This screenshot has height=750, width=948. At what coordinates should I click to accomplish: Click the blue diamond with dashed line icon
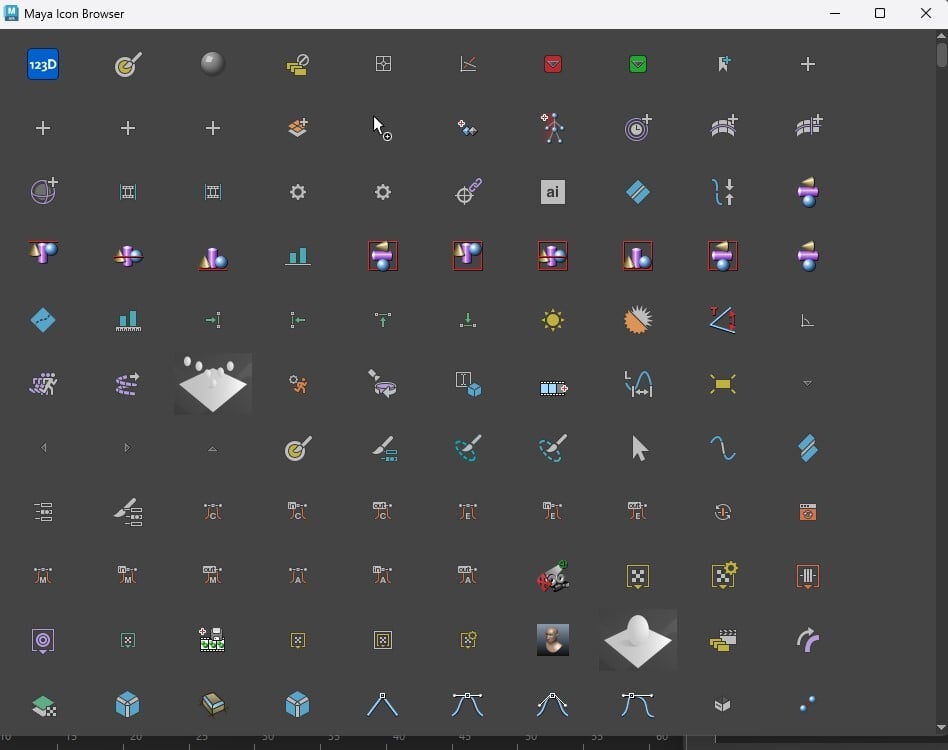point(43,320)
